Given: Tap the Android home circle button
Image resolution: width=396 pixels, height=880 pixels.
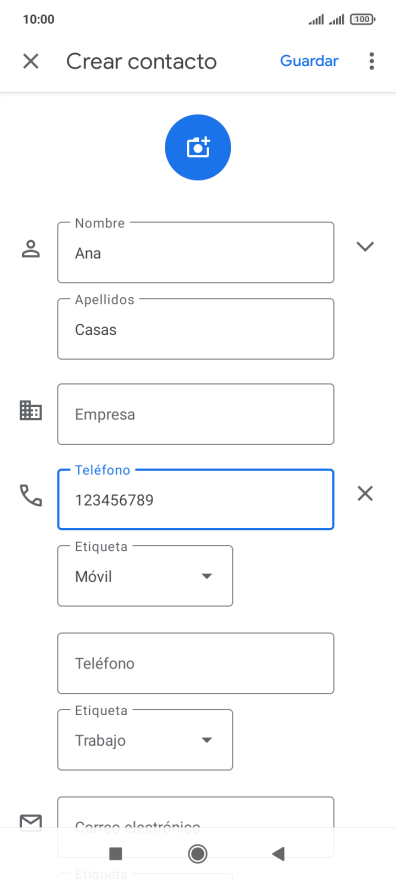Looking at the screenshot, I should pos(197,854).
